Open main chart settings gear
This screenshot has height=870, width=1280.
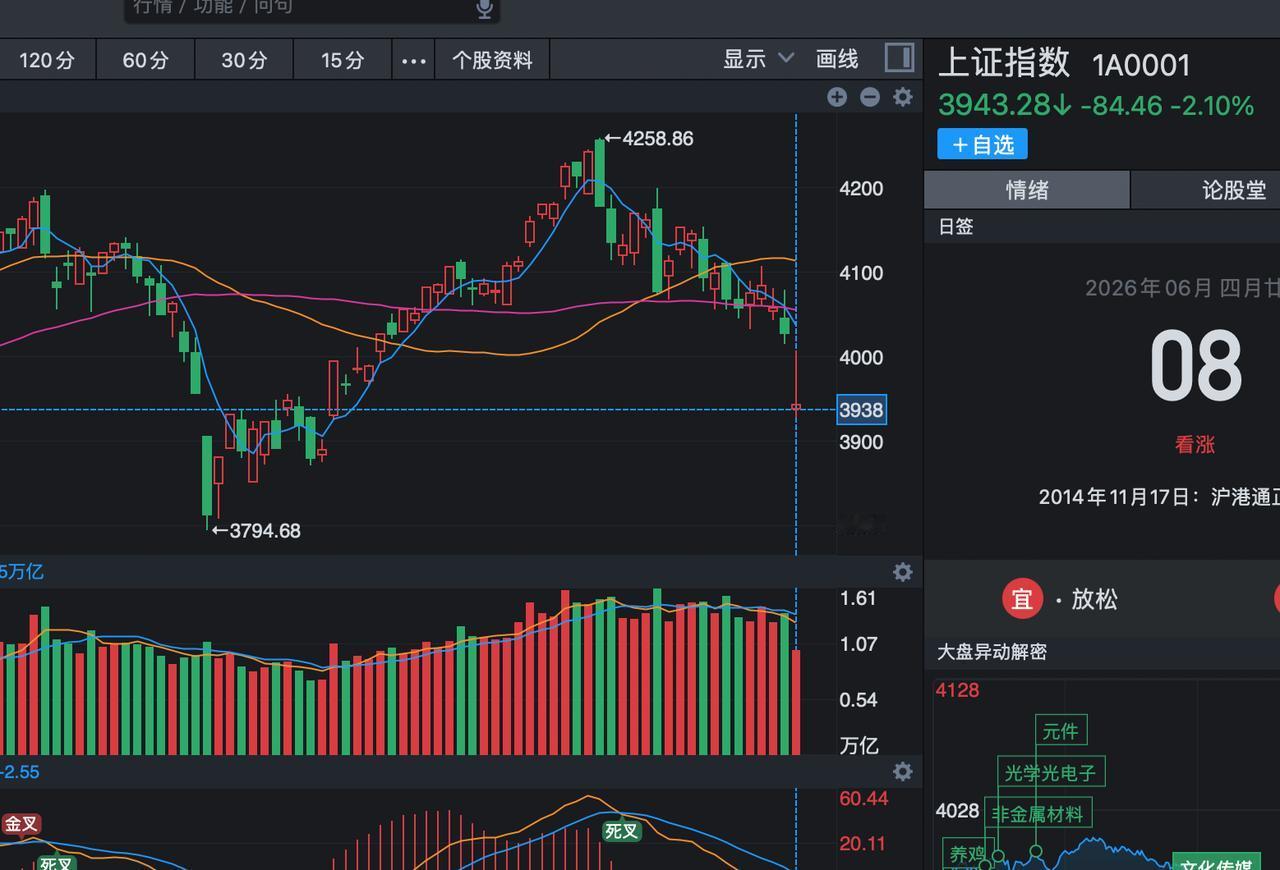(x=903, y=97)
